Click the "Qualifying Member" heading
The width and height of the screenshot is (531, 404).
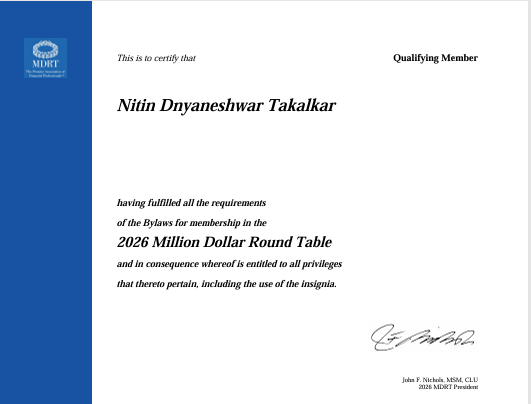(x=435, y=58)
